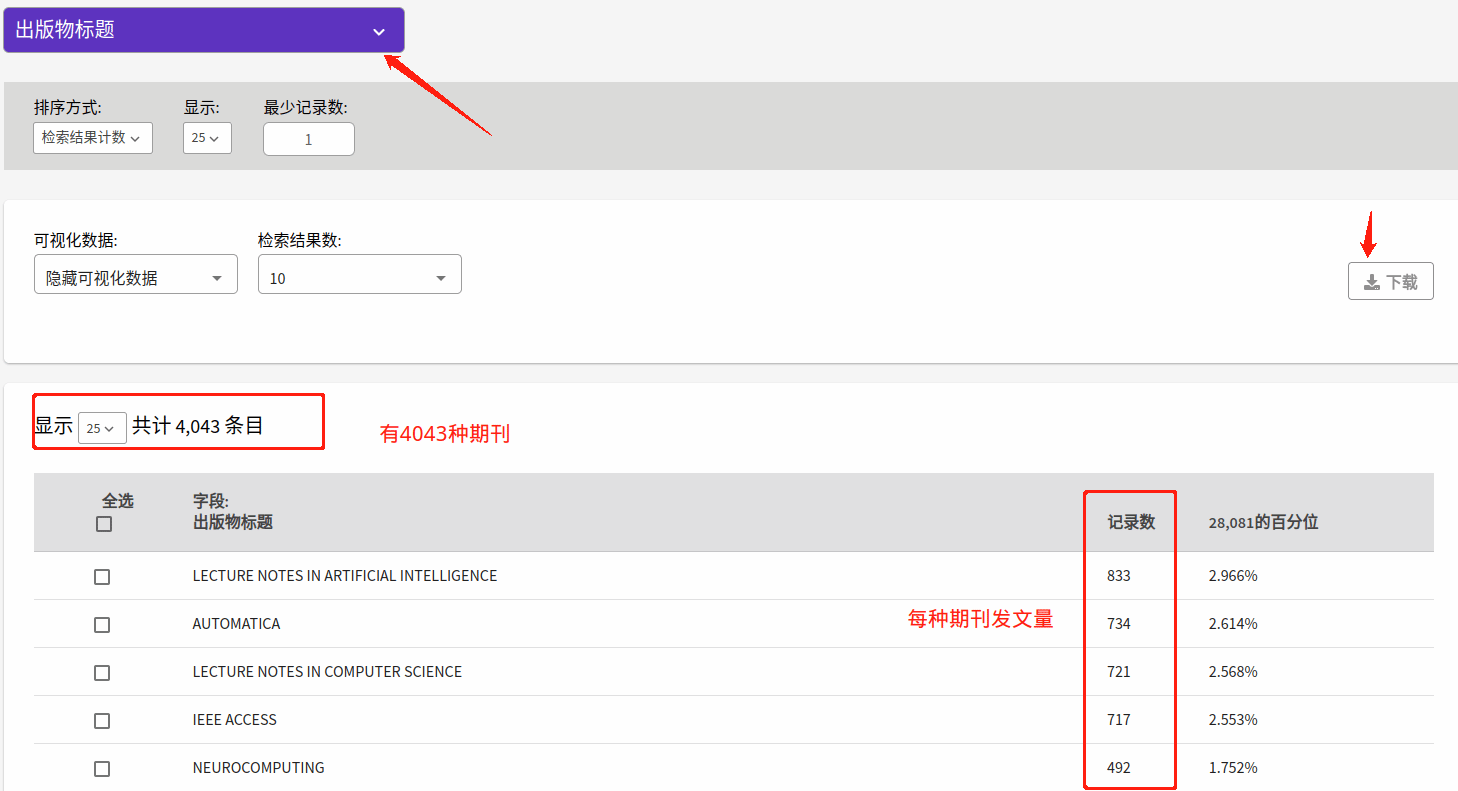Click the percentage 2.553%
The width and height of the screenshot is (1458, 791).
tap(1233, 720)
